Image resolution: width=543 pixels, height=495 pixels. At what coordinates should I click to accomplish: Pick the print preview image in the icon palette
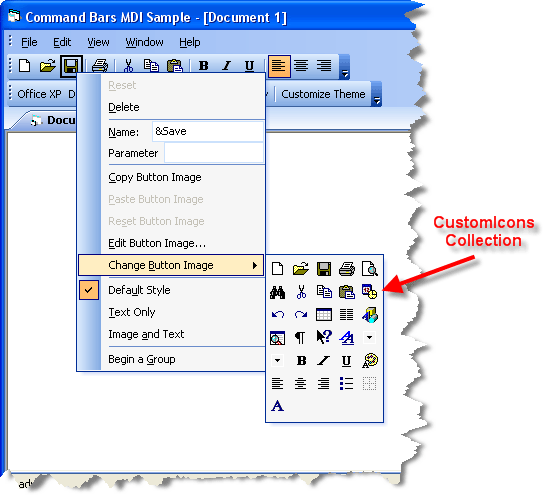(x=370, y=268)
